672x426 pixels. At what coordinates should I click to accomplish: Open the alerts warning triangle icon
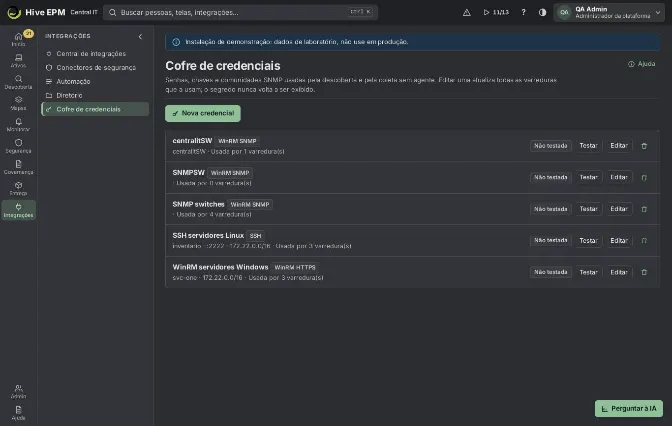467,12
